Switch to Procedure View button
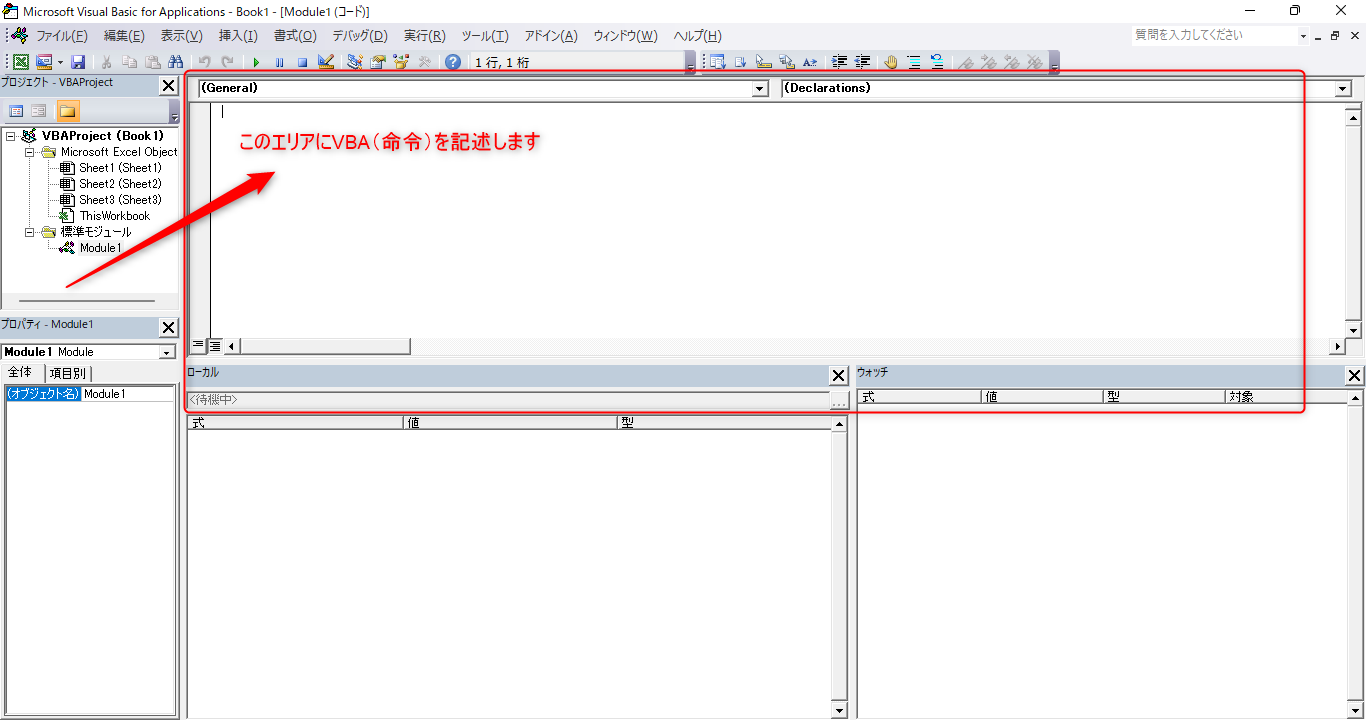The height and width of the screenshot is (720, 1366). (x=198, y=346)
